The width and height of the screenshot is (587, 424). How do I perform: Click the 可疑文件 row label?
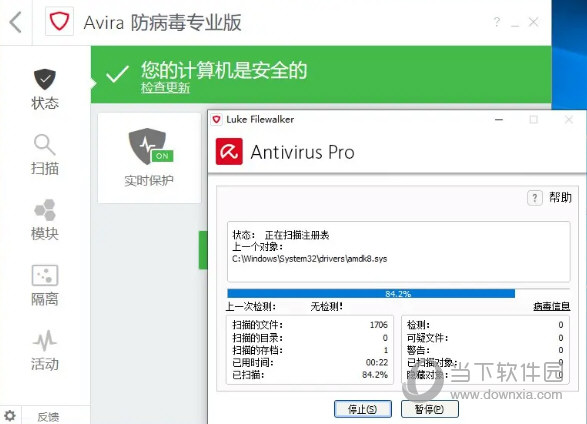(x=428, y=338)
